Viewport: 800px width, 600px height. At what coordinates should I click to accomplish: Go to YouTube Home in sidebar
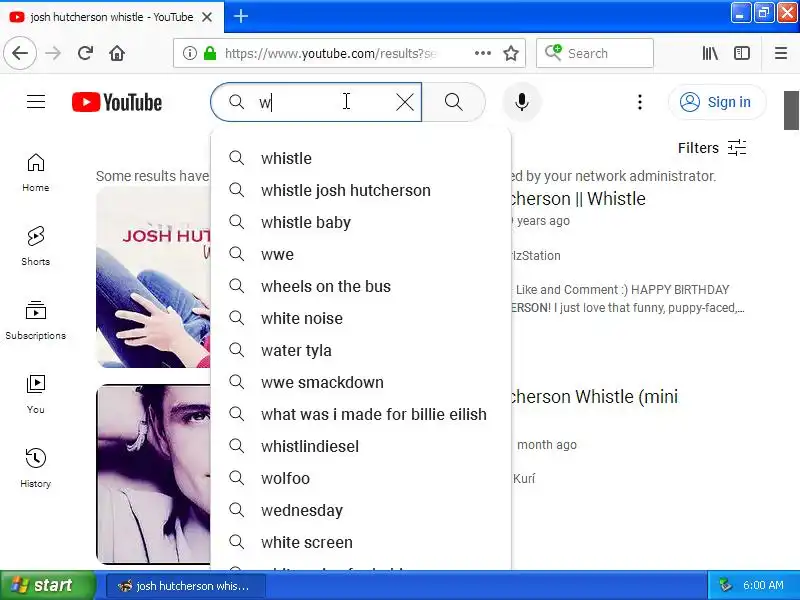[x=36, y=172]
